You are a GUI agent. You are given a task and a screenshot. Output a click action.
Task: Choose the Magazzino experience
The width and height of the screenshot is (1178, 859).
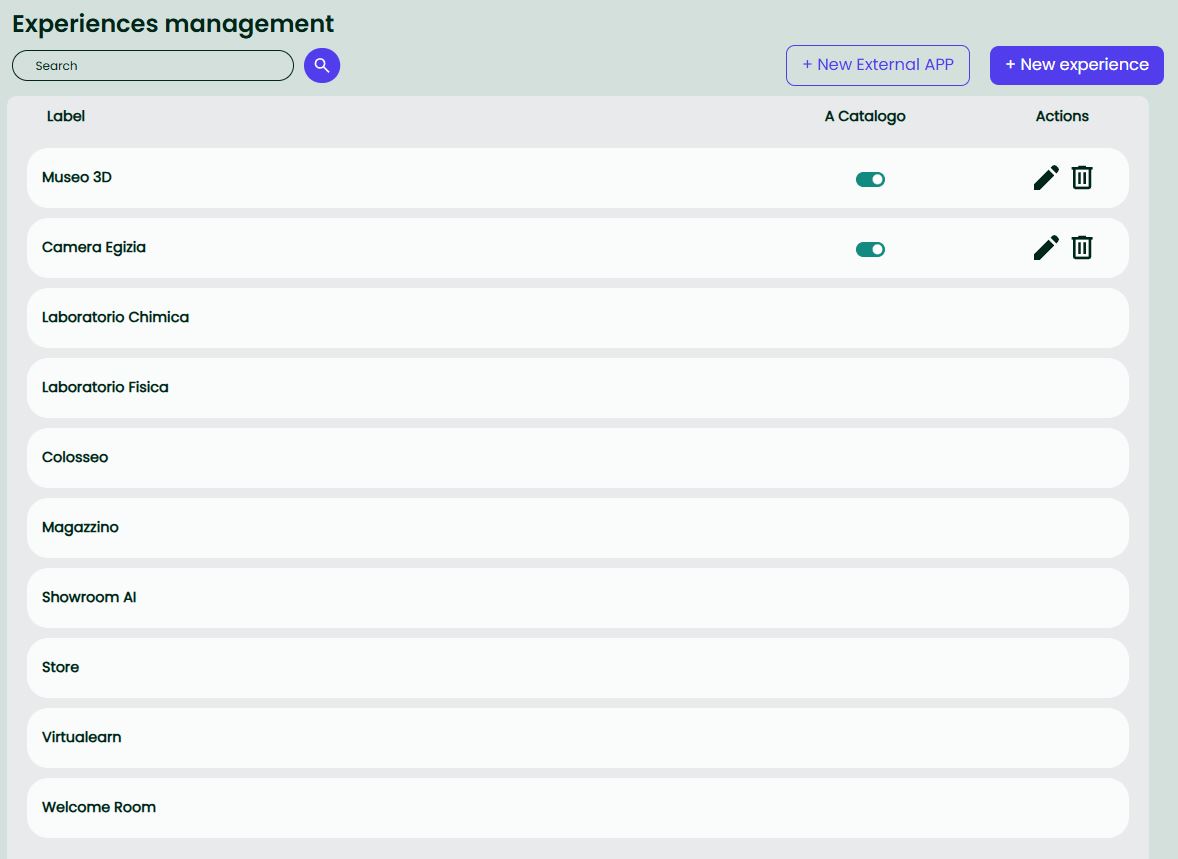80,528
